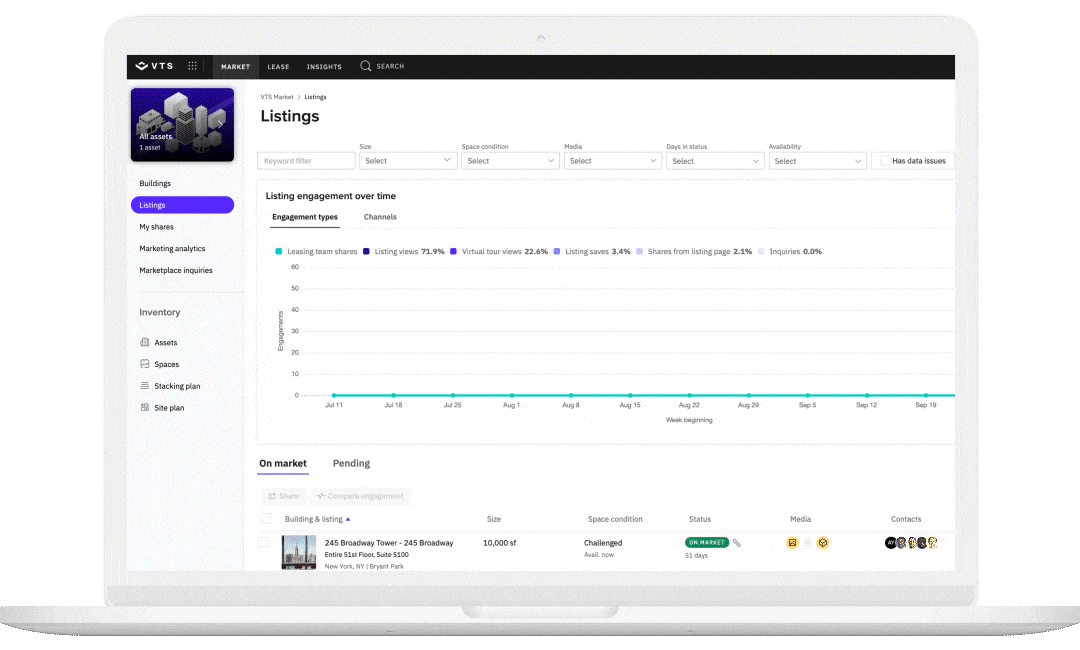Viewport: 1080px width, 650px height.
Task: Open the Media filter dropdown
Action: click(612, 160)
